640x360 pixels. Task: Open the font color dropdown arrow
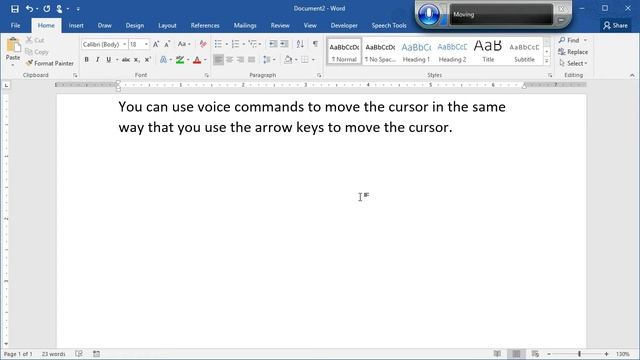205,60
